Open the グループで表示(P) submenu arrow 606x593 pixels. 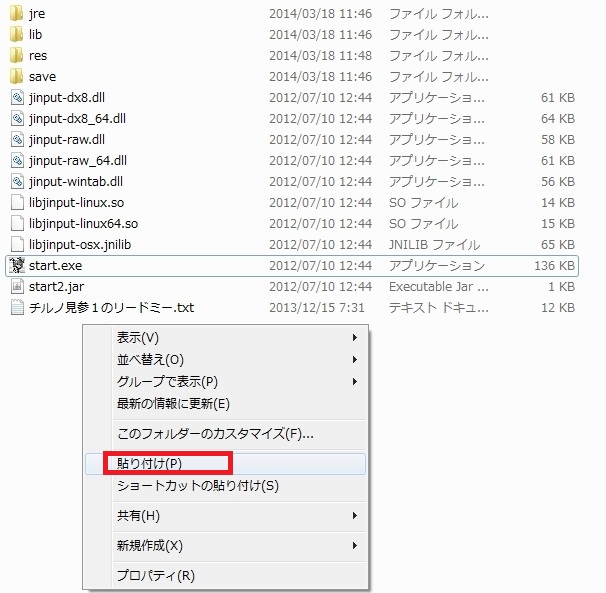(355, 382)
